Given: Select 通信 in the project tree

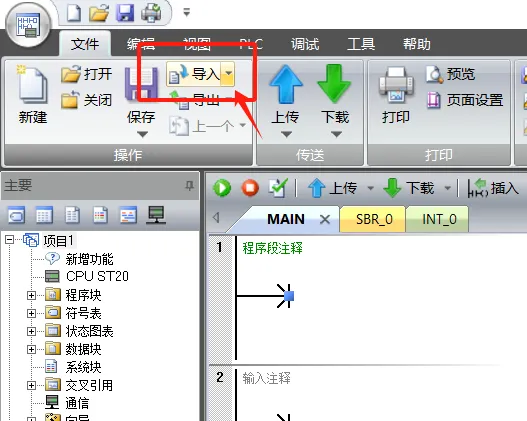Looking at the screenshot, I should tap(77, 403).
